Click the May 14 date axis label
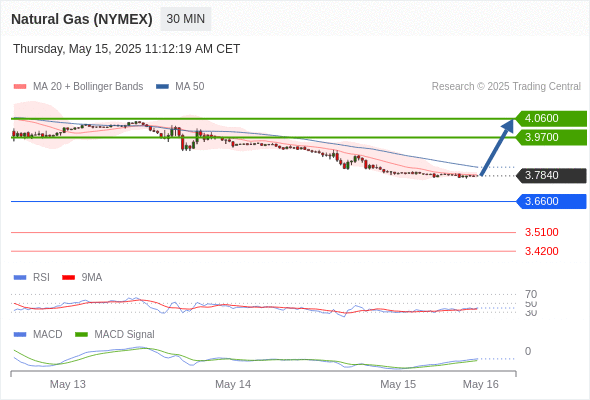Viewport: 590px width, 400px height. tap(233, 384)
